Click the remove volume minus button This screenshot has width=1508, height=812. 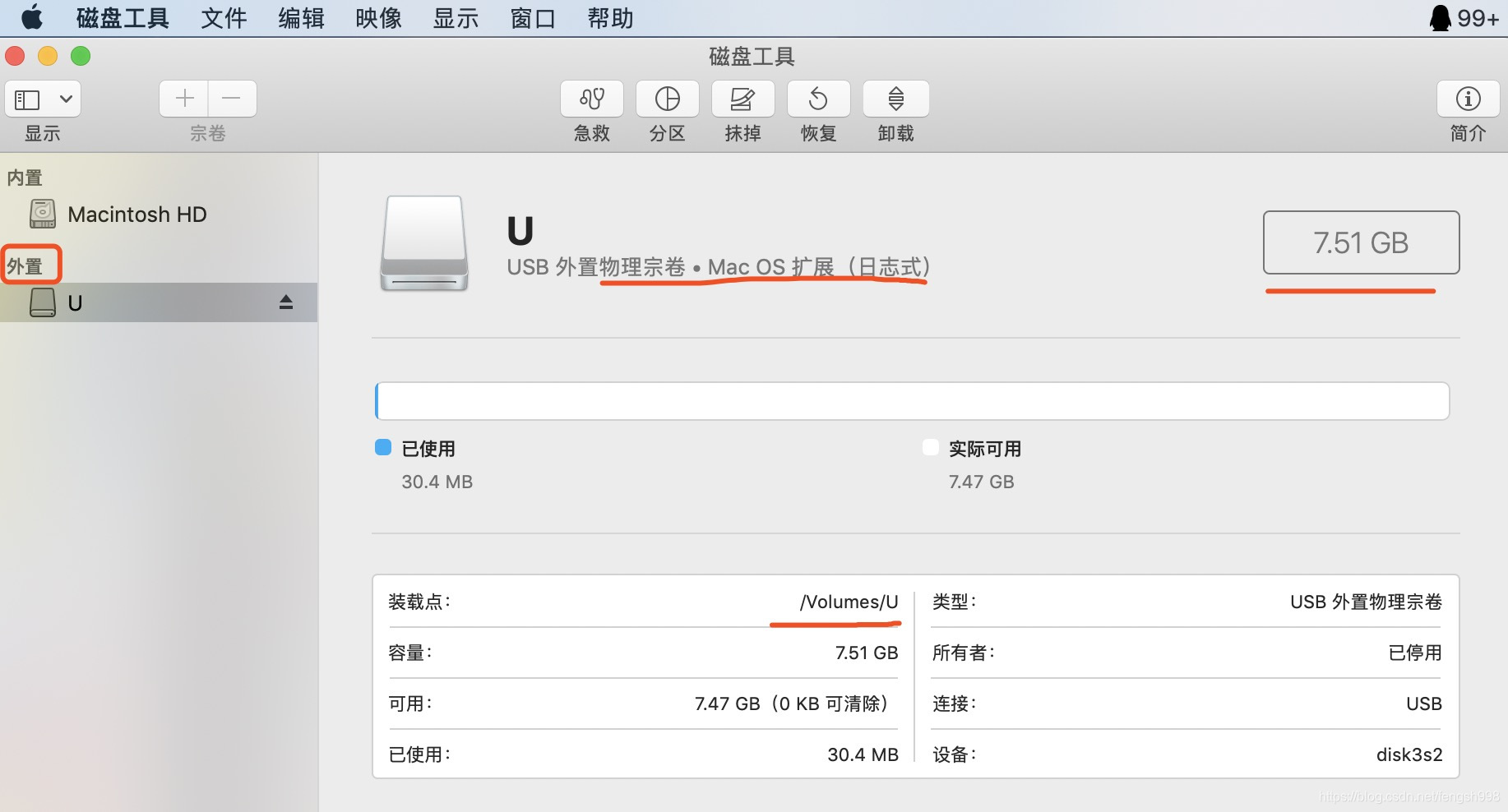[232, 99]
